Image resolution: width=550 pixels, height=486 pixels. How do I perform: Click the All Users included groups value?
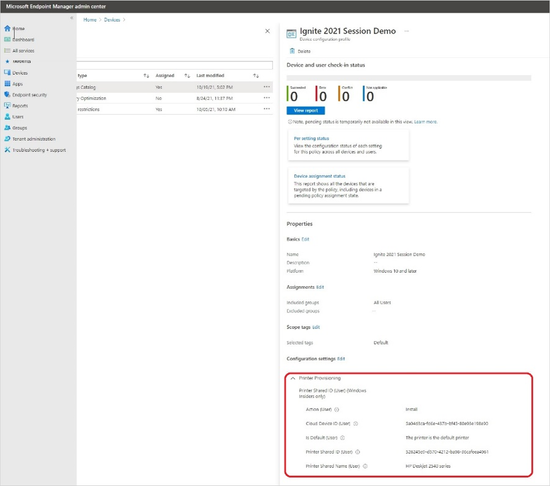click(382, 302)
